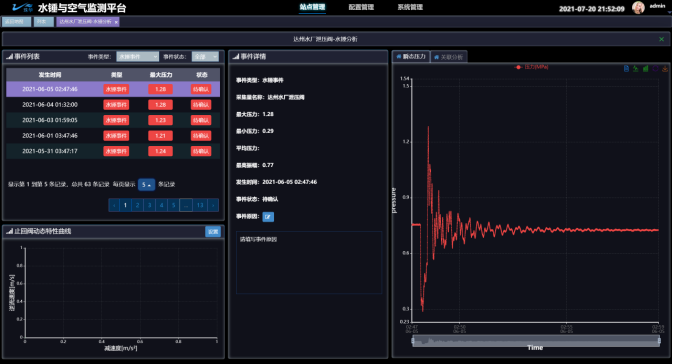Screen dimensions: 673x364
Task: Sort by 最大压力 column header
Action: [x=161, y=75]
